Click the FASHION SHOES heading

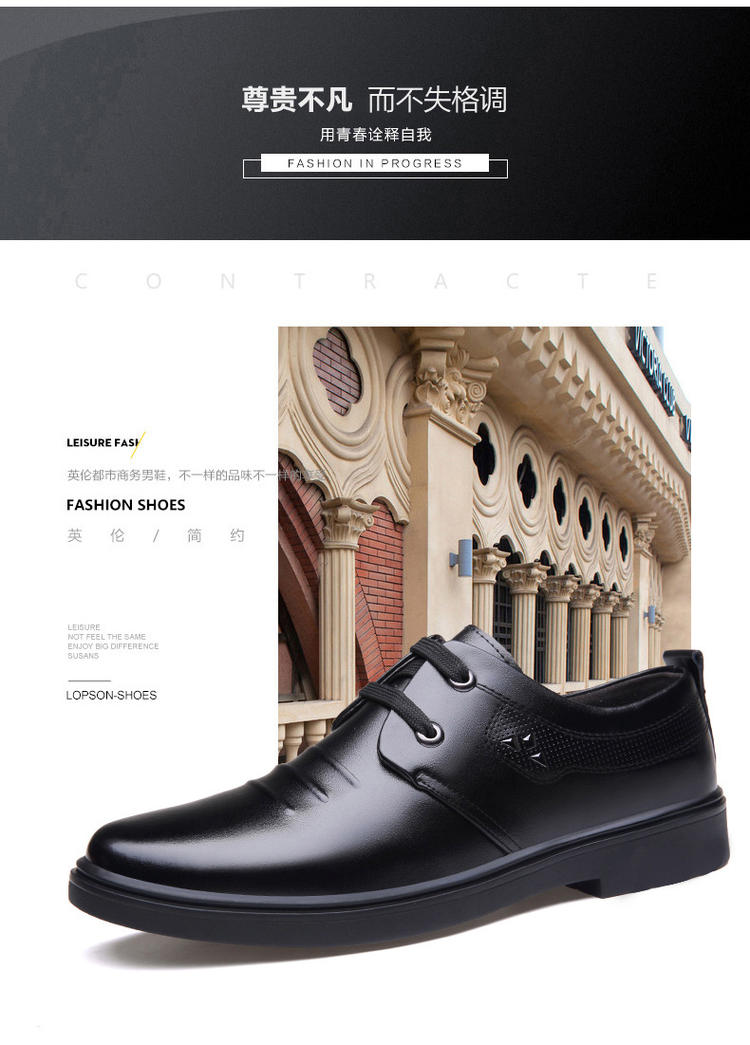[x=126, y=505]
